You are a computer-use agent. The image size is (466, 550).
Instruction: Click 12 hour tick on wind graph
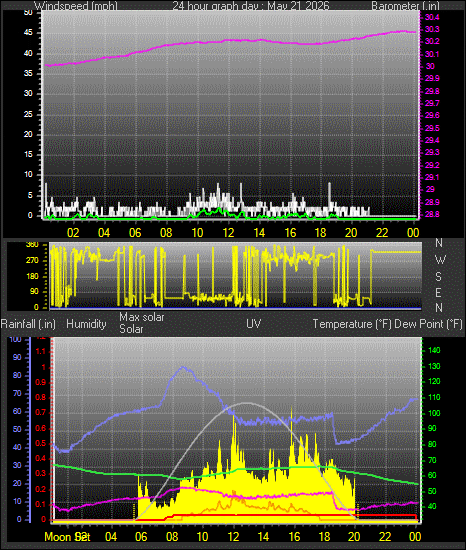[228, 233]
